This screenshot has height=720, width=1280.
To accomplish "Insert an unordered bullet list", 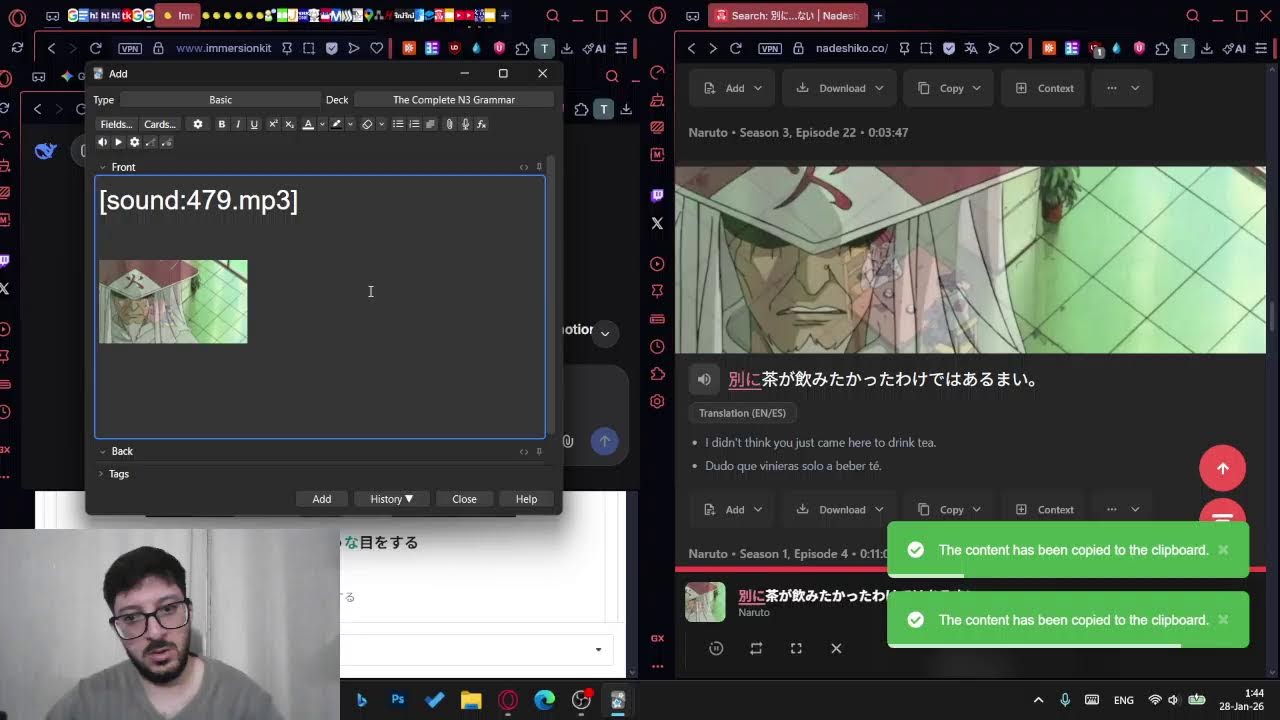I will click(x=398, y=124).
